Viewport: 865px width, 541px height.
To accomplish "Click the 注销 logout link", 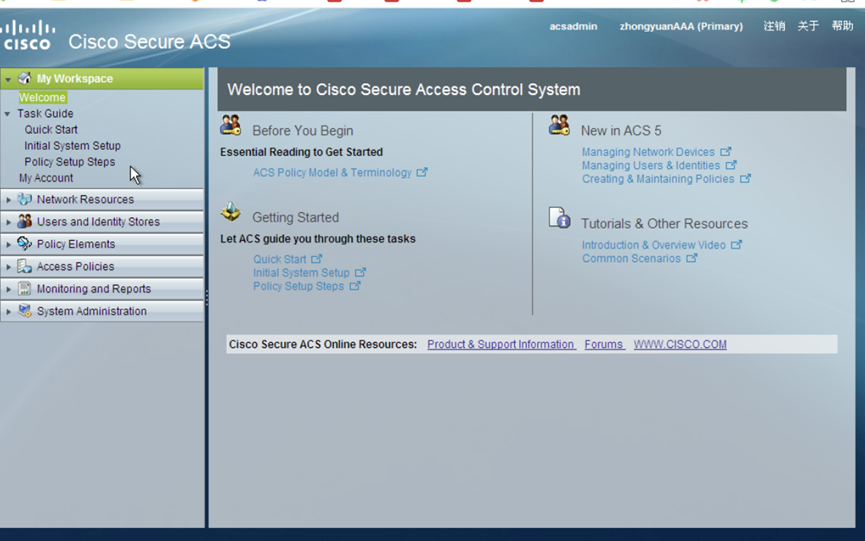I will [x=774, y=26].
